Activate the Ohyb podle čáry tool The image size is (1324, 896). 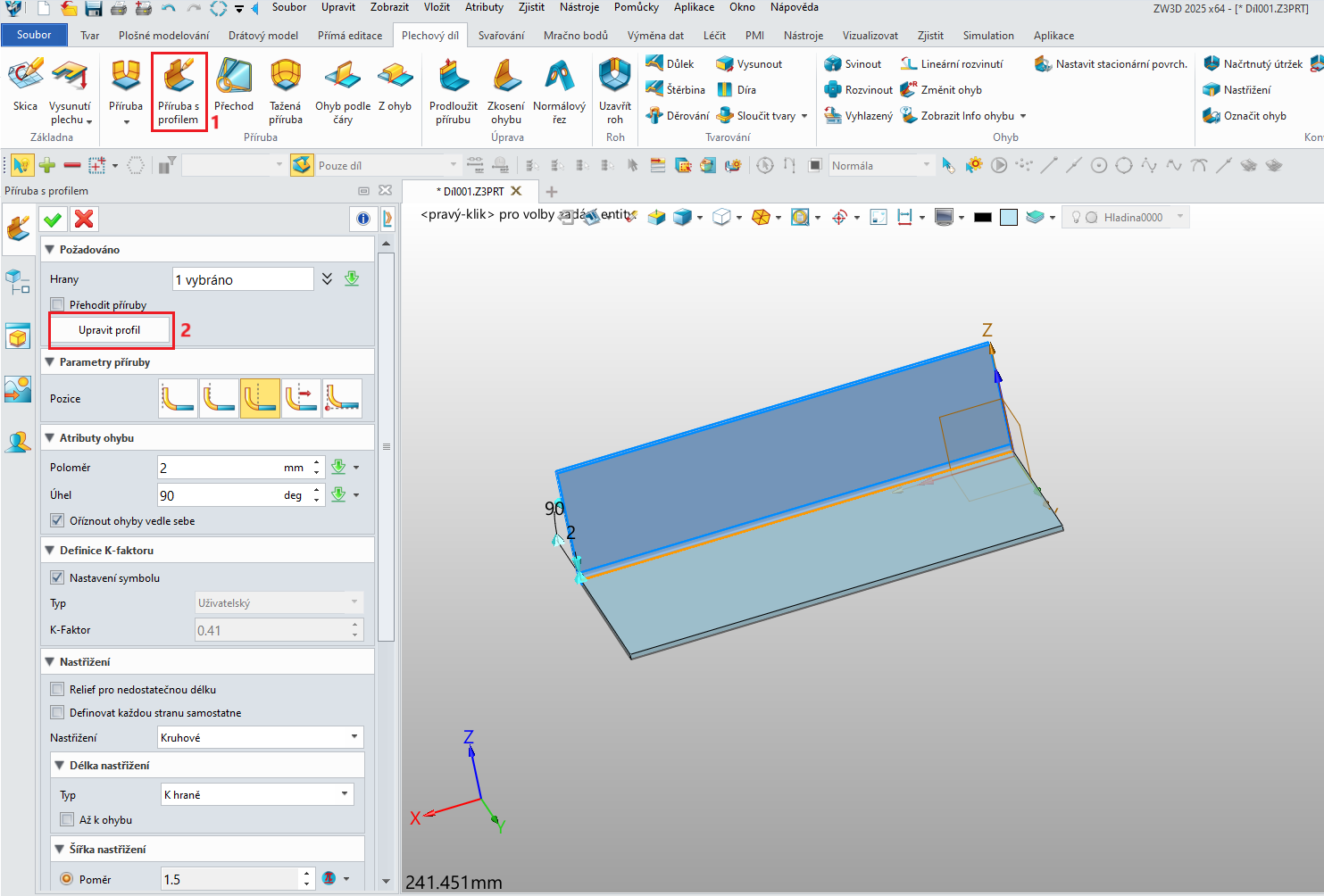coord(343,92)
